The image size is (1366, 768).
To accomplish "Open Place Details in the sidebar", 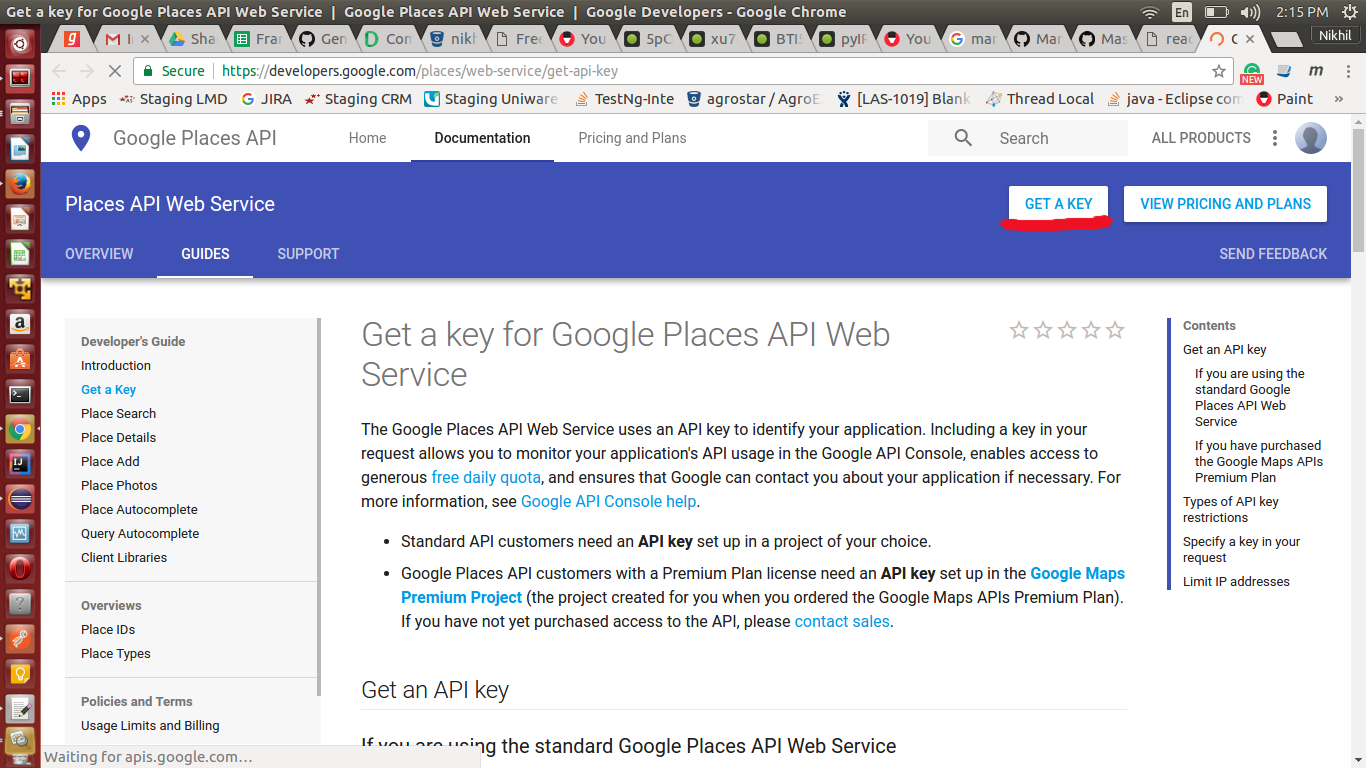I will [118, 438].
